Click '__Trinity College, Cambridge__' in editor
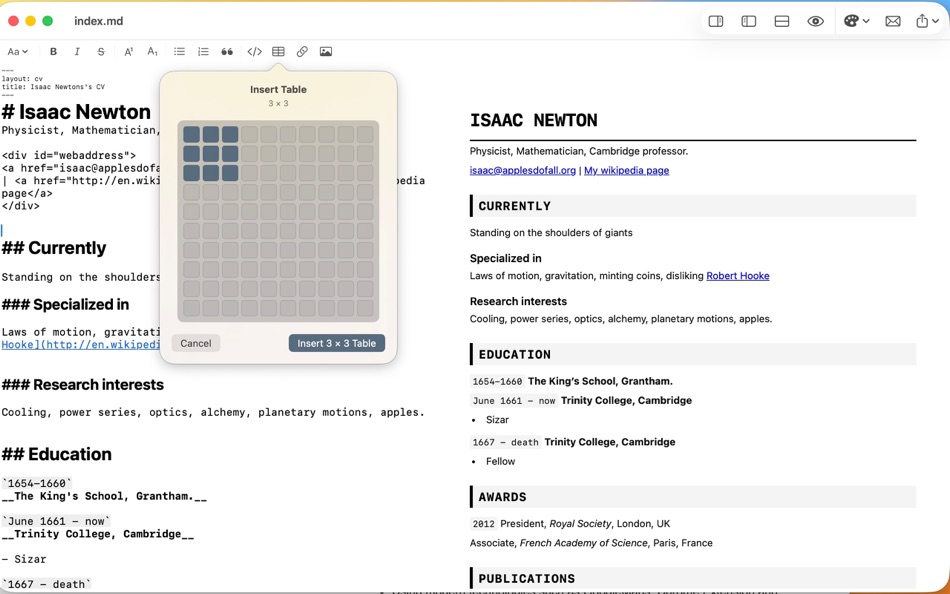The width and height of the screenshot is (950, 594). click(98, 534)
